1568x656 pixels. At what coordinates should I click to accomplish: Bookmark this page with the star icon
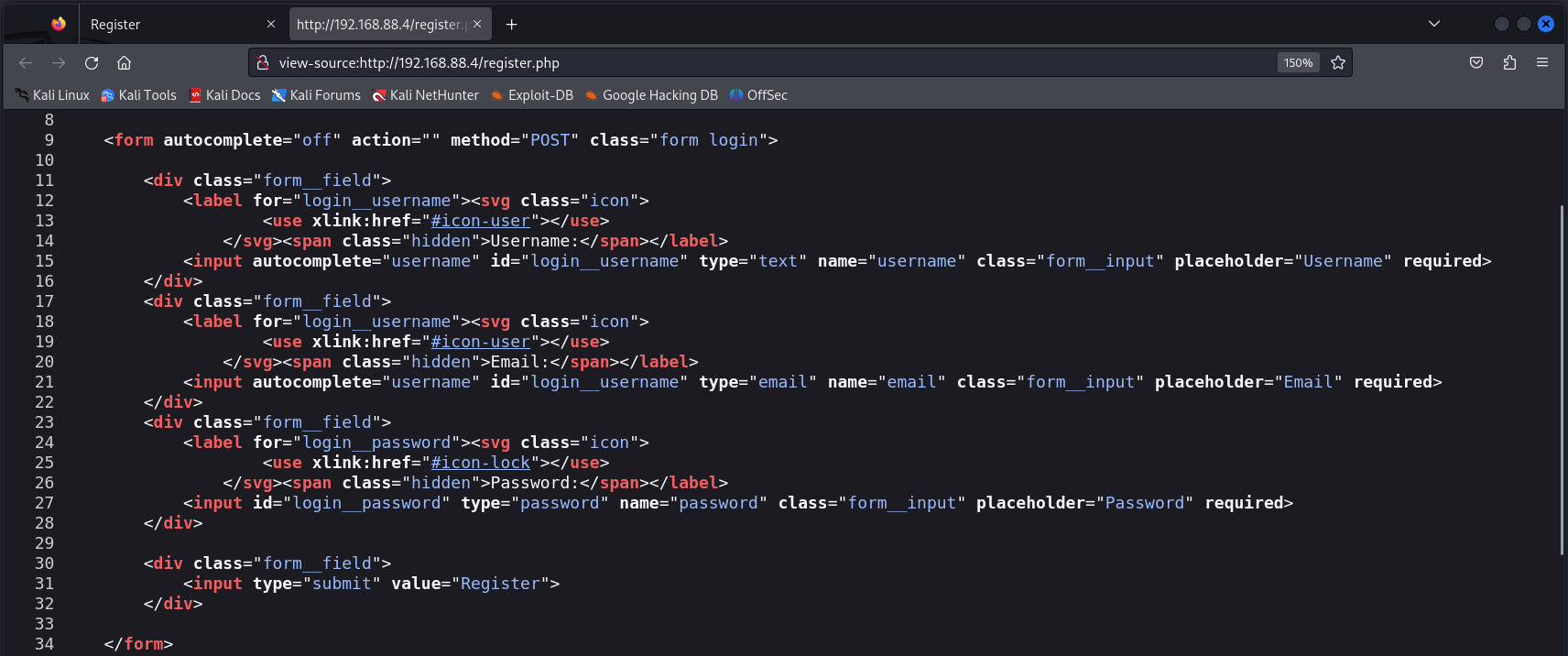coord(1338,62)
